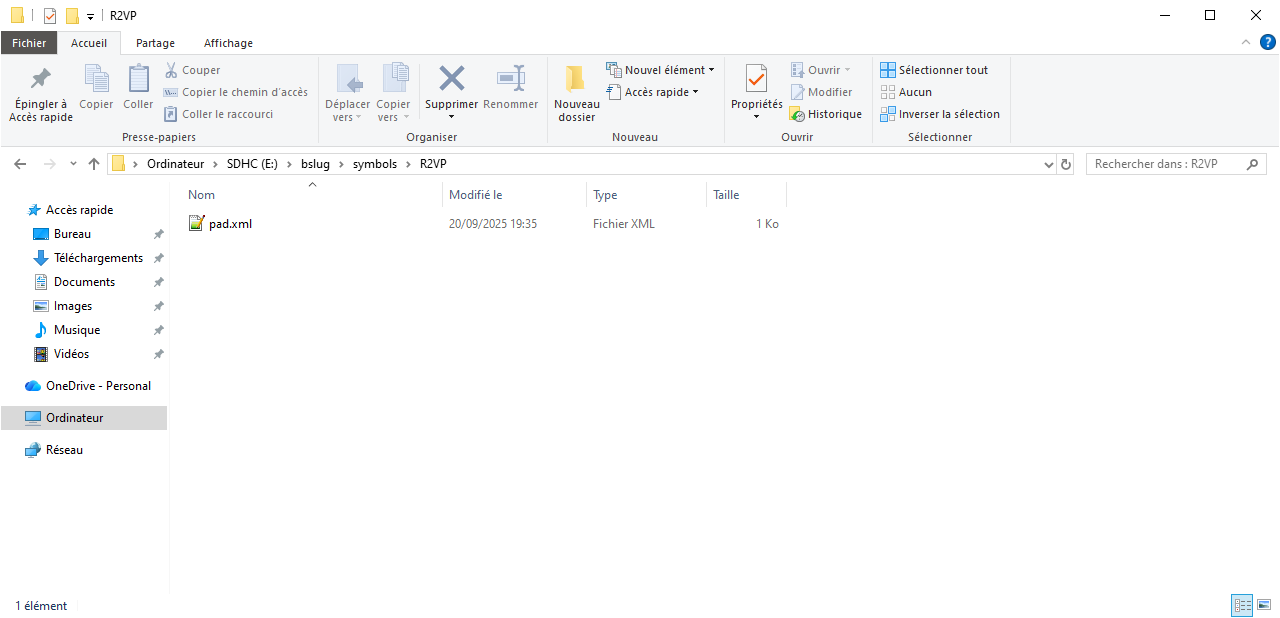The height and width of the screenshot is (618, 1280).
Task: Sort by the Modifié le column
Action: [514, 195]
